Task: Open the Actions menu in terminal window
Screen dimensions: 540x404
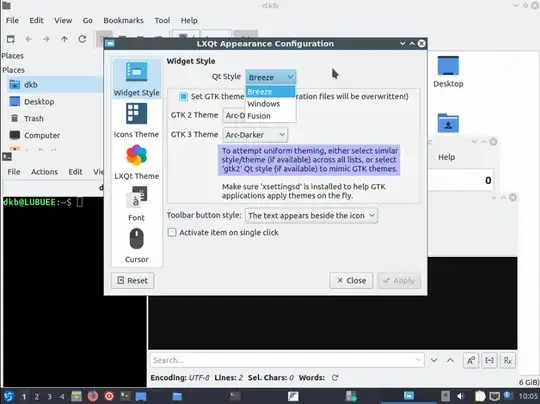Action: 44,172
